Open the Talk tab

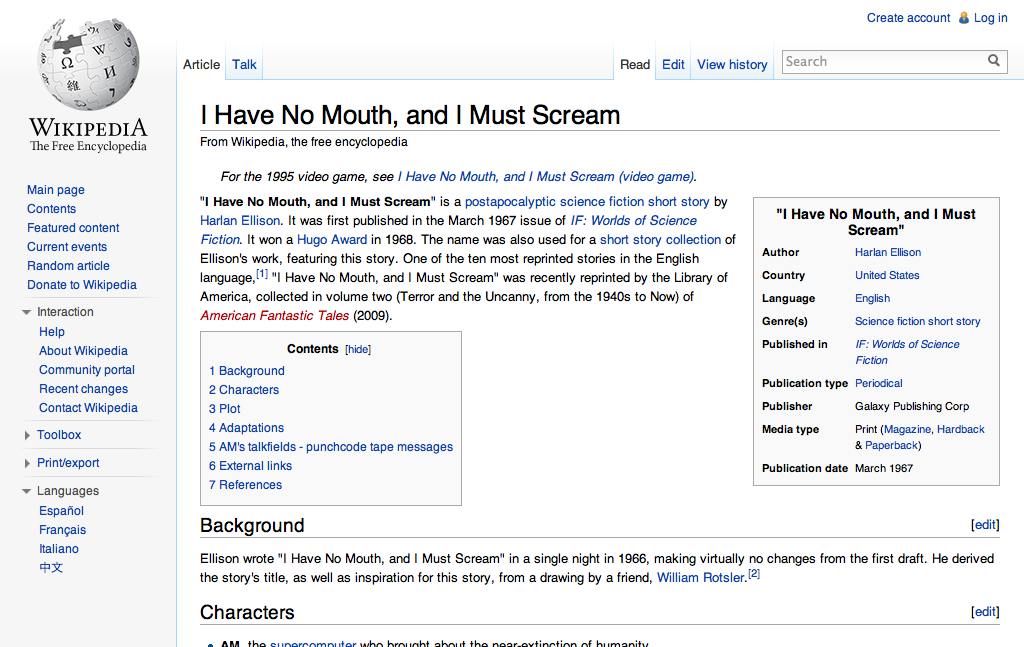(244, 65)
